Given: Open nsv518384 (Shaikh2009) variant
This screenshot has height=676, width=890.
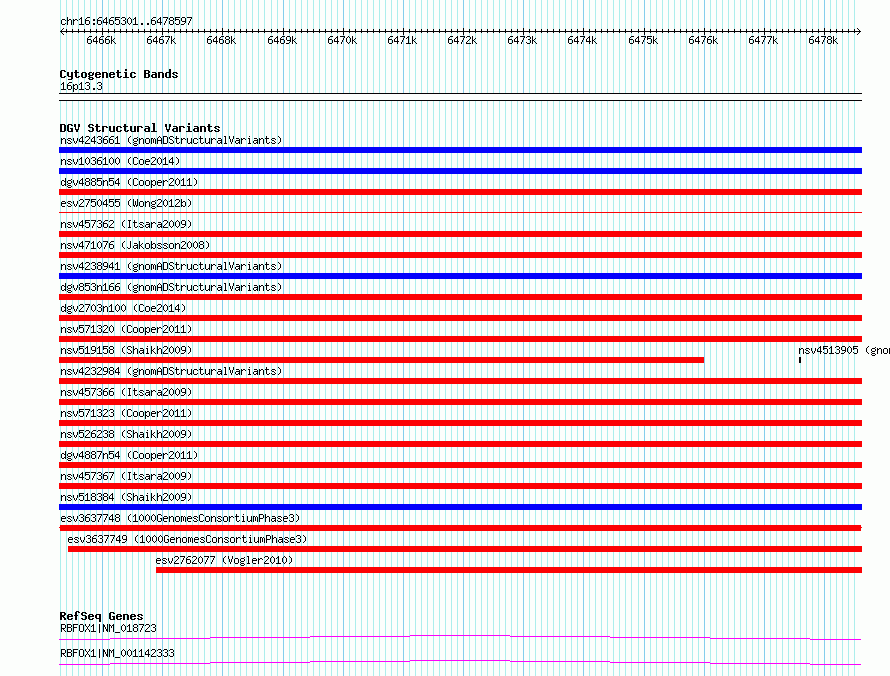Looking at the screenshot, I should click(126, 497).
